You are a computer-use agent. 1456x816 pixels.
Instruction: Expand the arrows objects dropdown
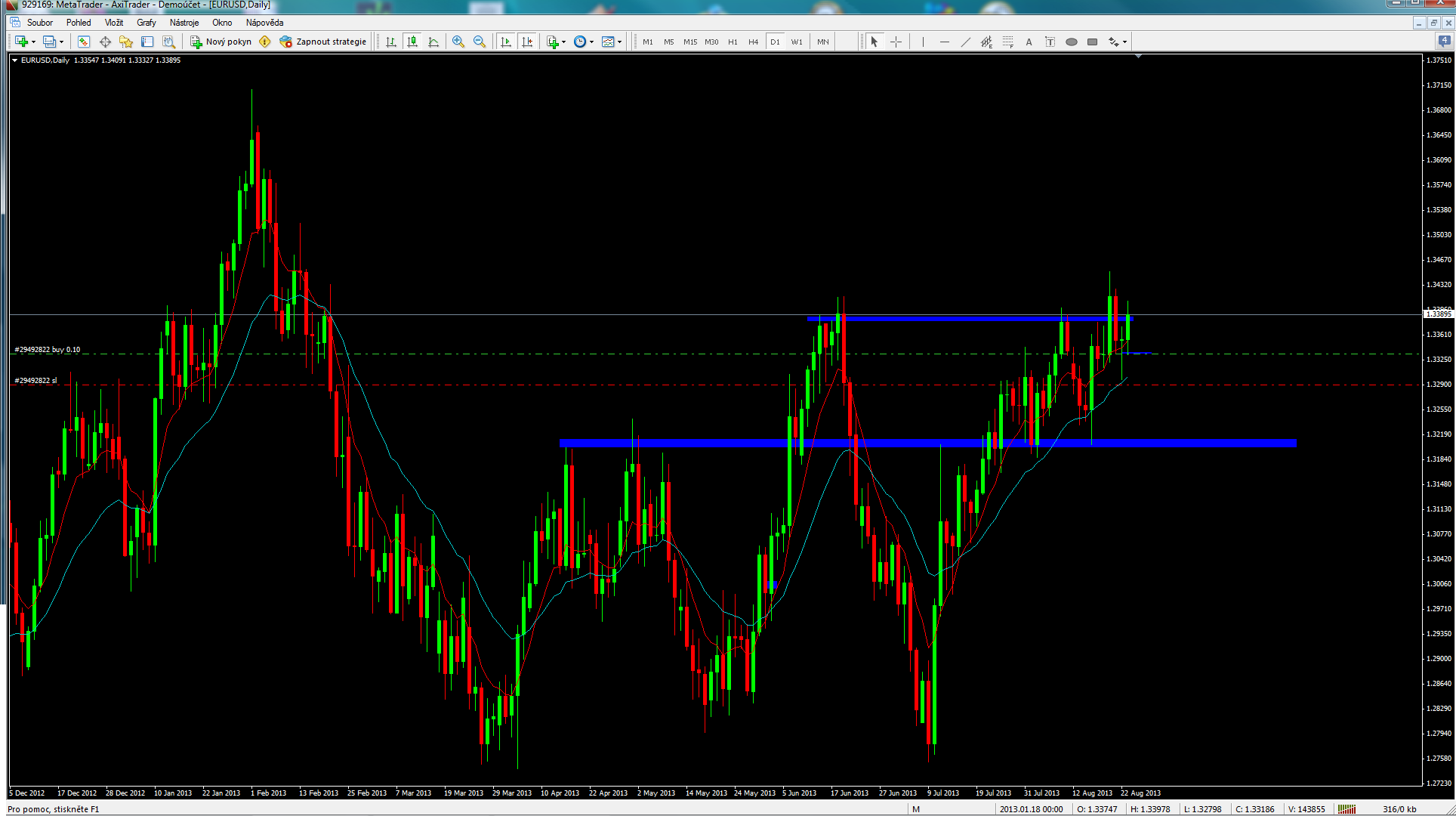[1124, 42]
